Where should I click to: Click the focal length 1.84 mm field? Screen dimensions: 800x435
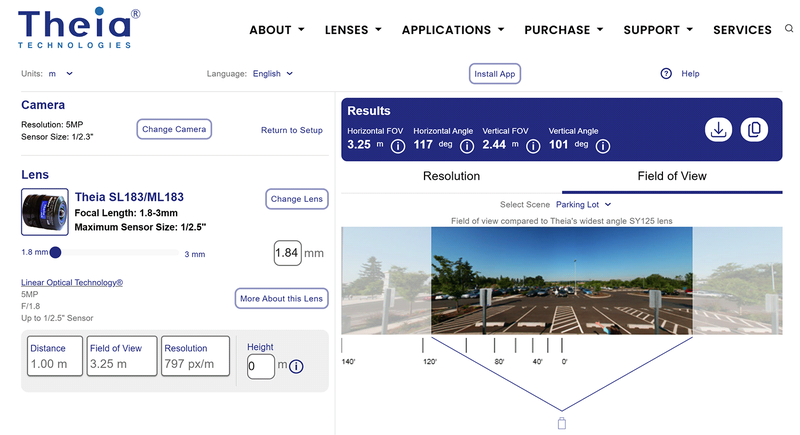[x=287, y=253]
